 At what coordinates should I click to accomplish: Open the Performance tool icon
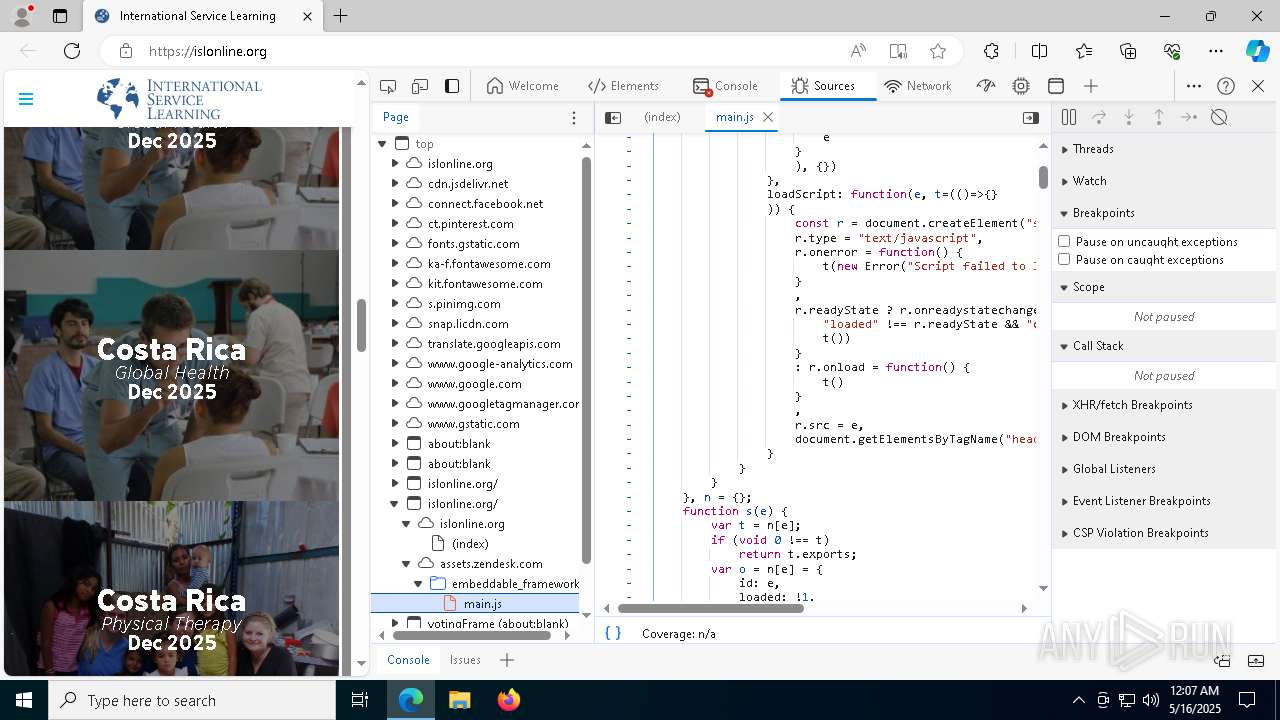(986, 86)
